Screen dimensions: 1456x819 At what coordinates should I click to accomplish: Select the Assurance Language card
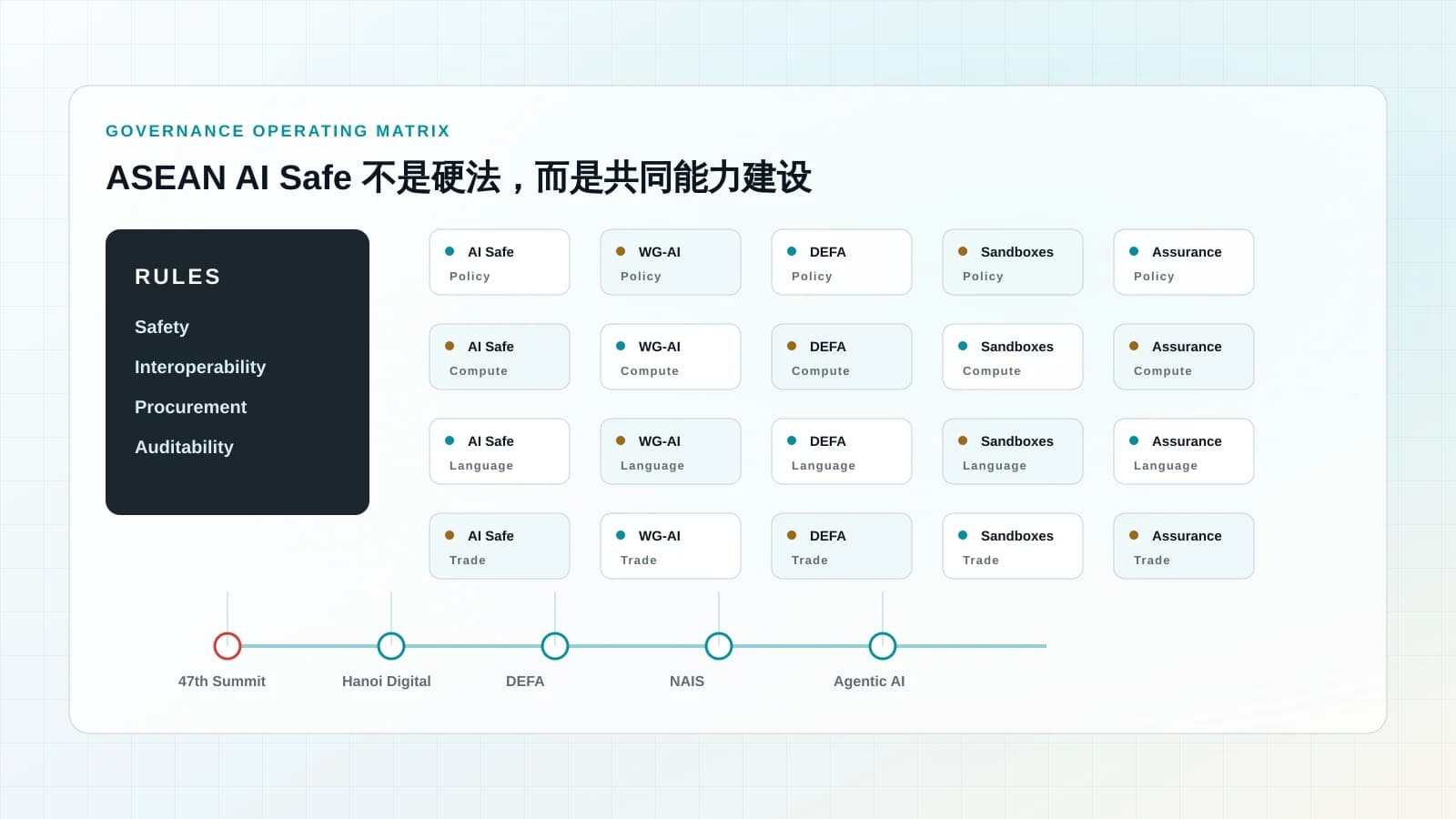1184,451
